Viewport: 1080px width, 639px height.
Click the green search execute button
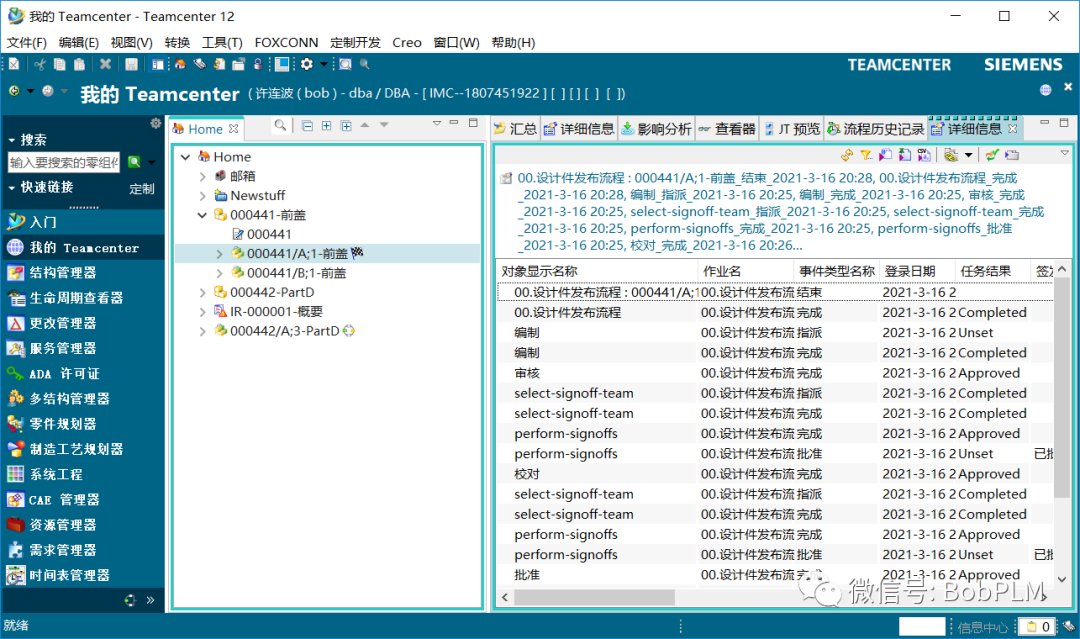pos(134,162)
